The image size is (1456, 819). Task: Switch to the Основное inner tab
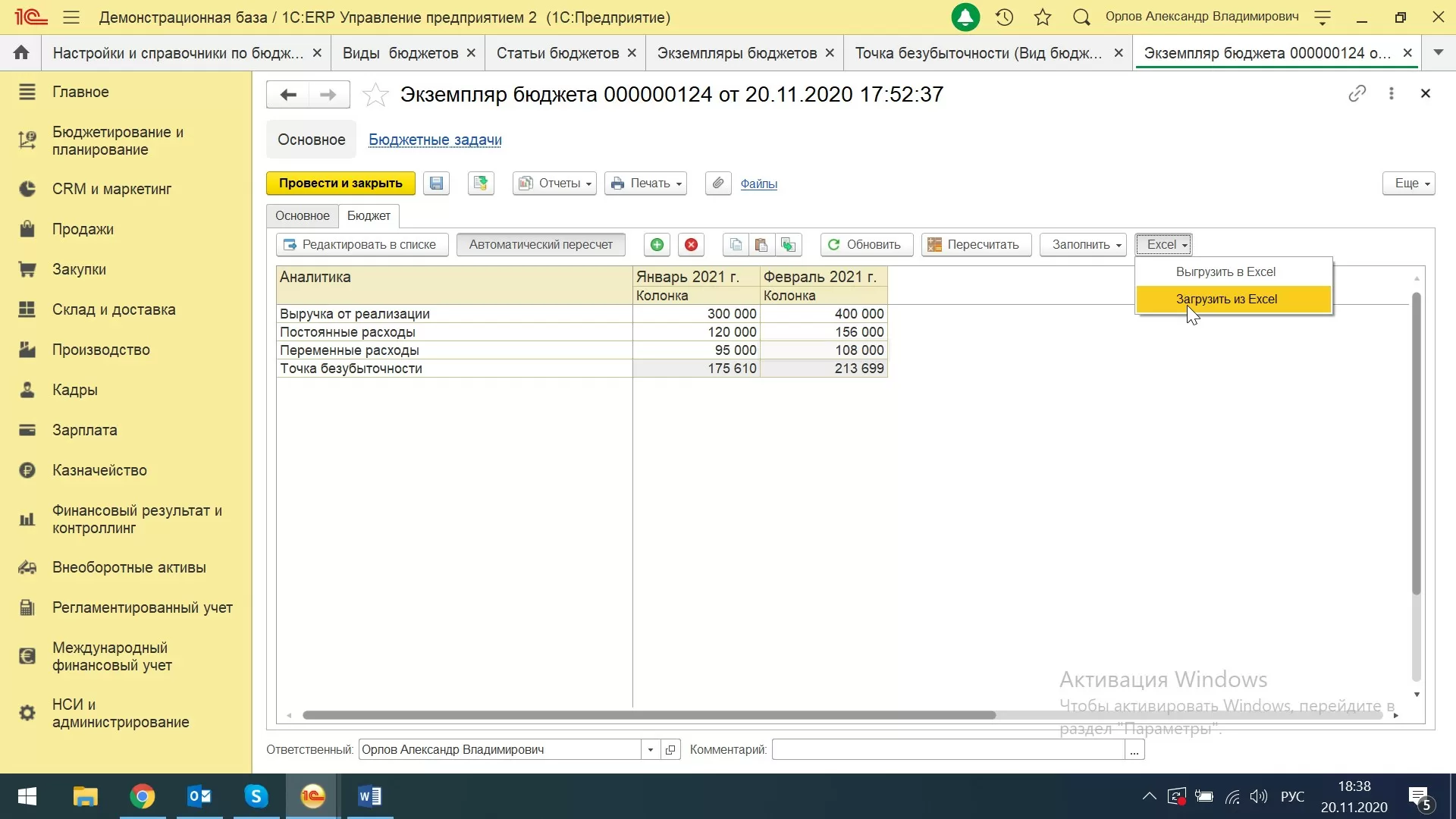pyautogui.click(x=302, y=216)
